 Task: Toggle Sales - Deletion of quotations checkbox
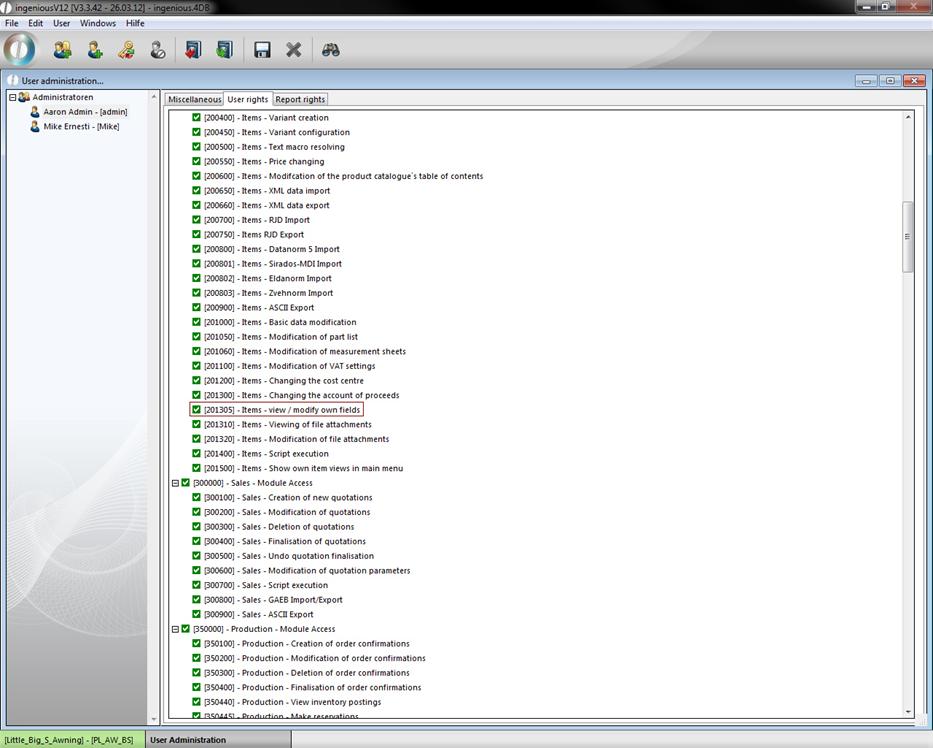point(197,527)
